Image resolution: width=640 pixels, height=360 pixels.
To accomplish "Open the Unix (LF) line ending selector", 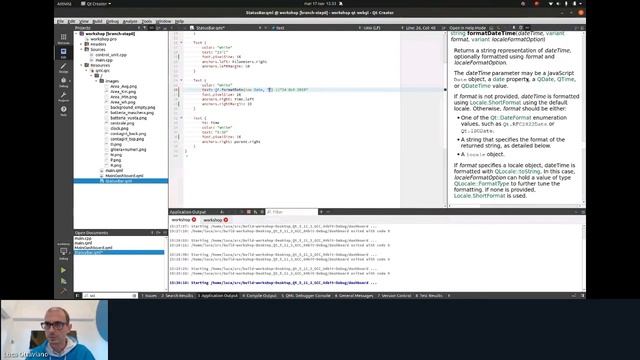I will pos(372,28).
